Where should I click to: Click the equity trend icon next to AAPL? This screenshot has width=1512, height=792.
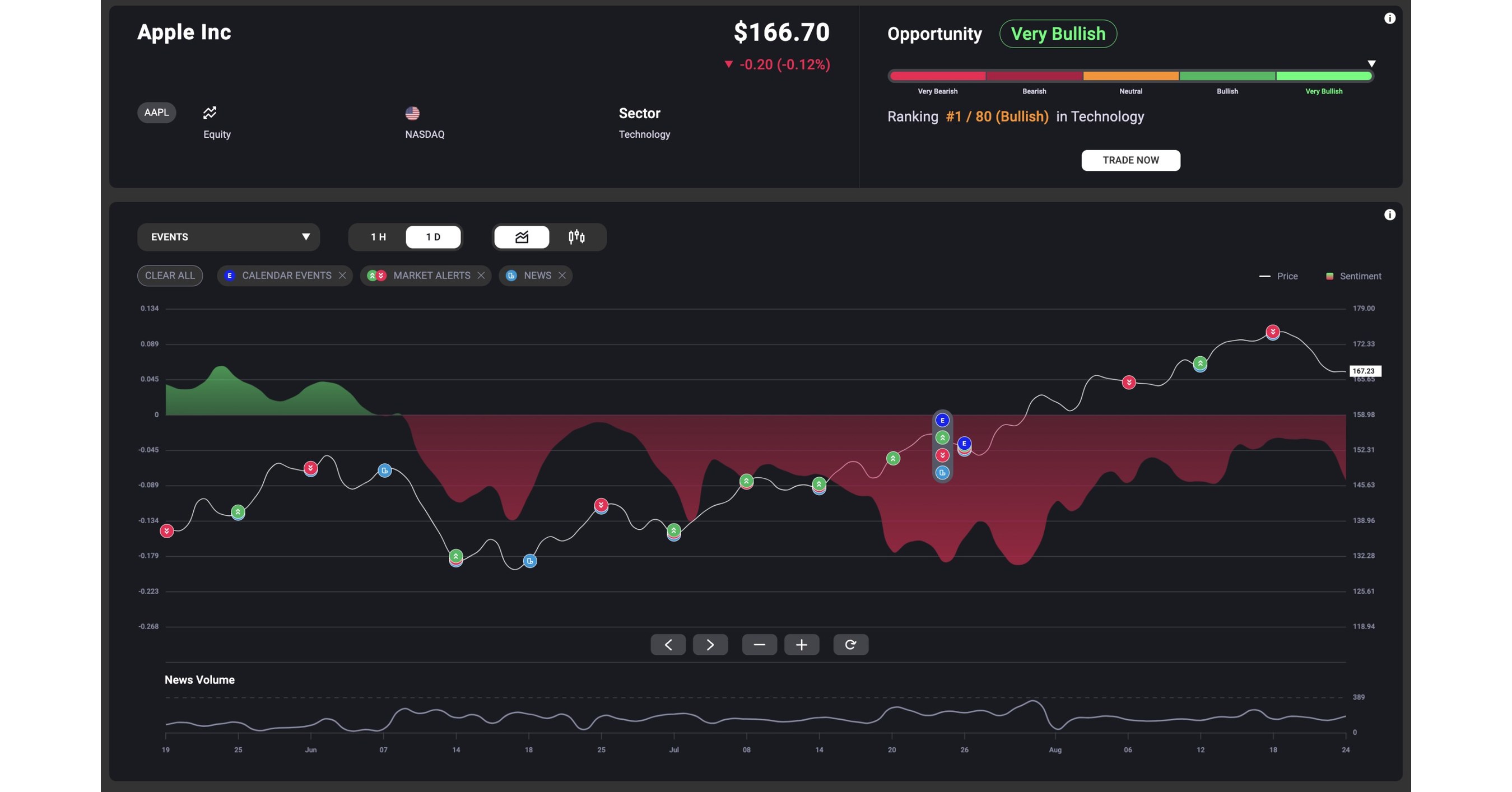click(x=210, y=112)
